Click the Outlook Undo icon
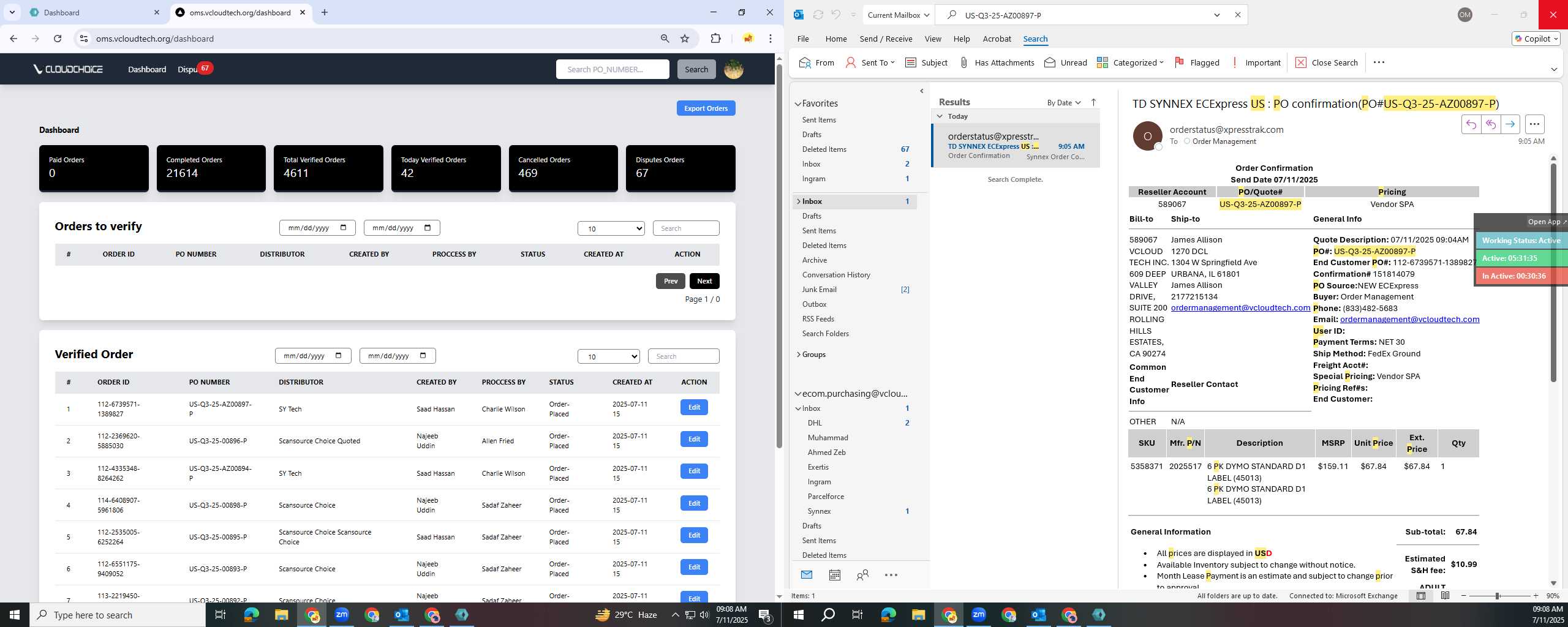Viewport: 1568px width, 627px height. coord(835,15)
